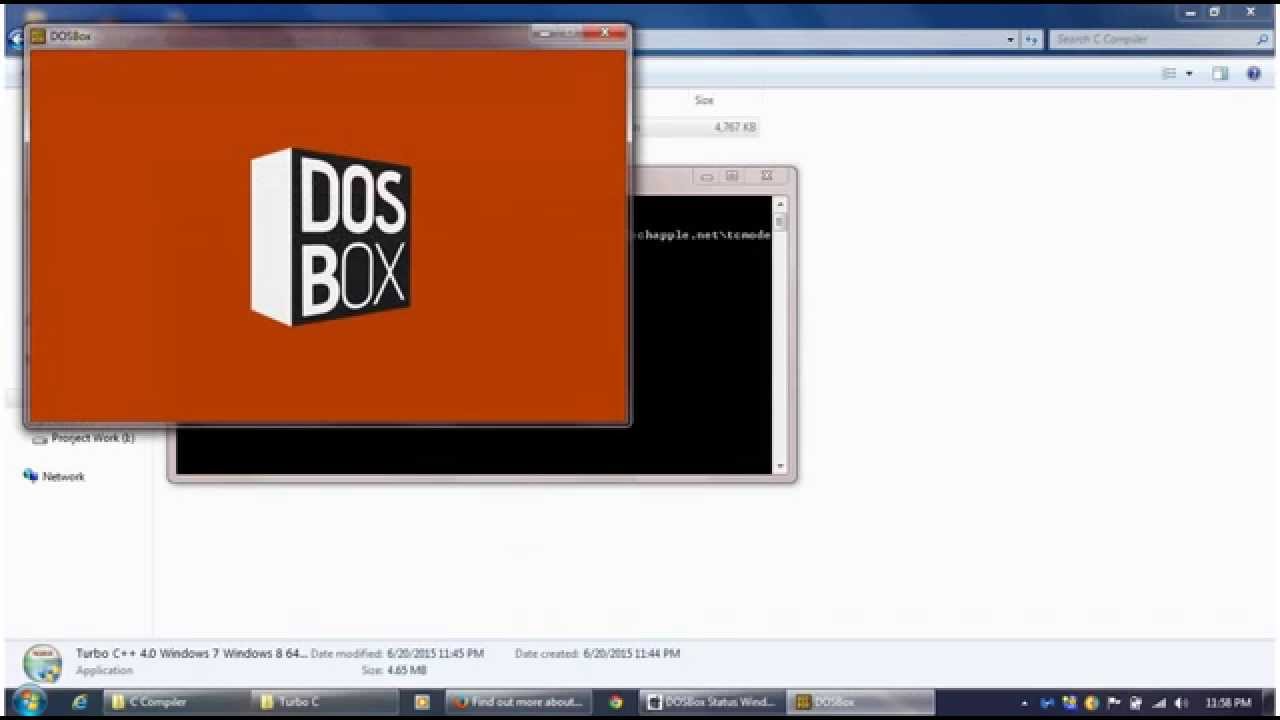Select Network in the navigation pane
Screen dimensions: 1280x720
55,477
